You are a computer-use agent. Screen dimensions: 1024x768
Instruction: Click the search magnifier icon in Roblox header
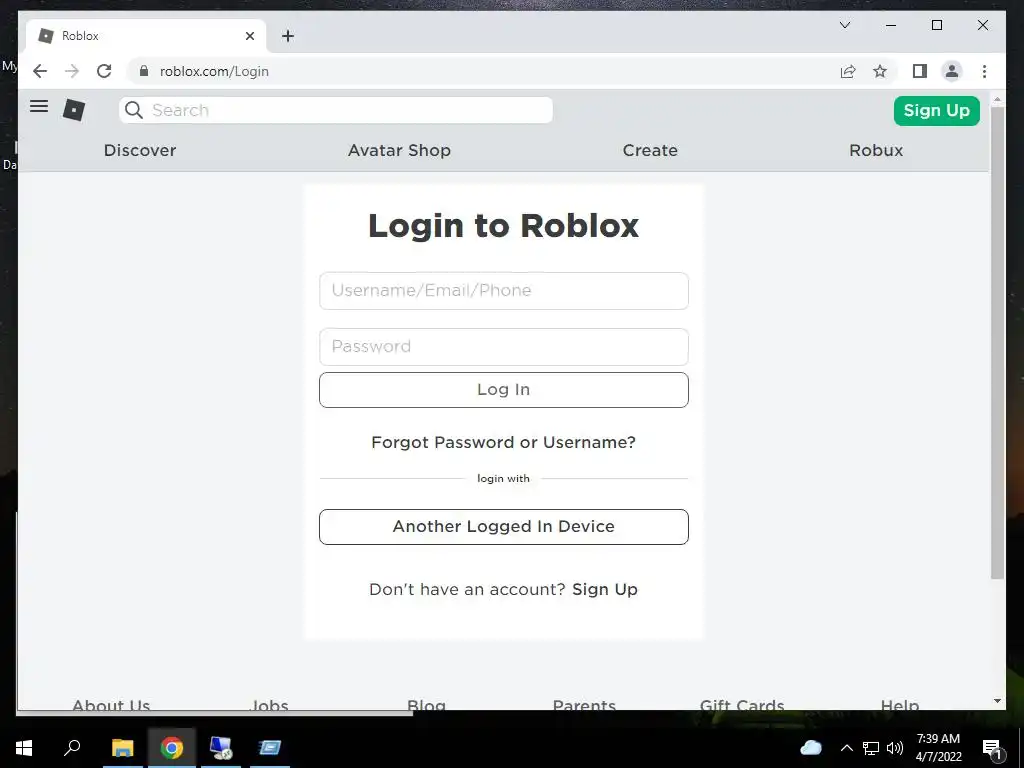pos(134,110)
